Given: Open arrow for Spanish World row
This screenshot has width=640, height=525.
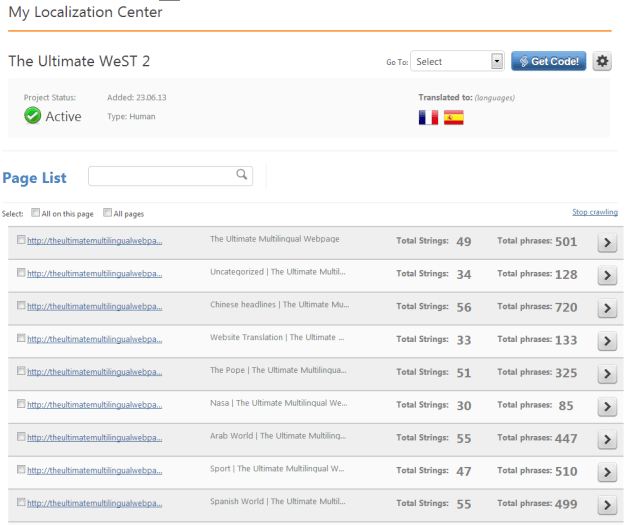Looking at the screenshot, I should coord(606,504).
